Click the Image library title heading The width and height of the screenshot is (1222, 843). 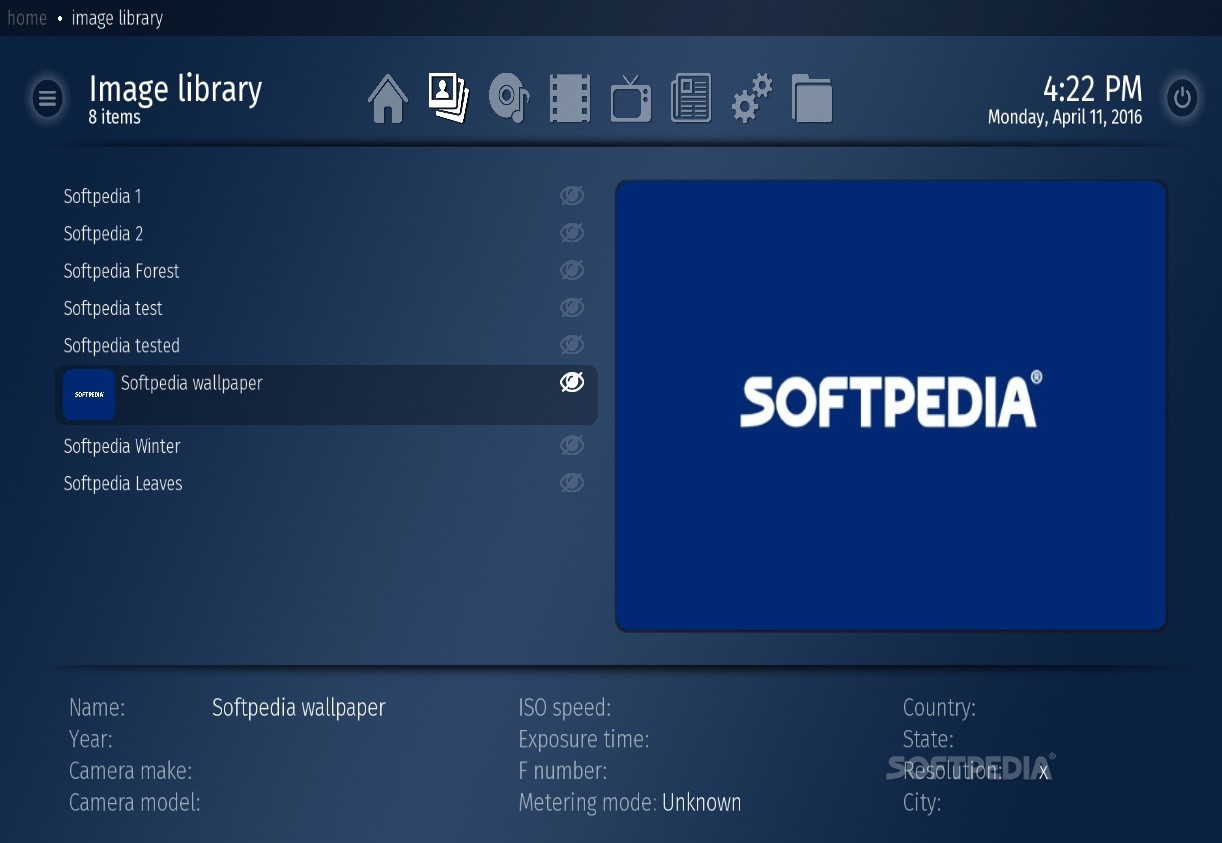[x=175, y=89]
